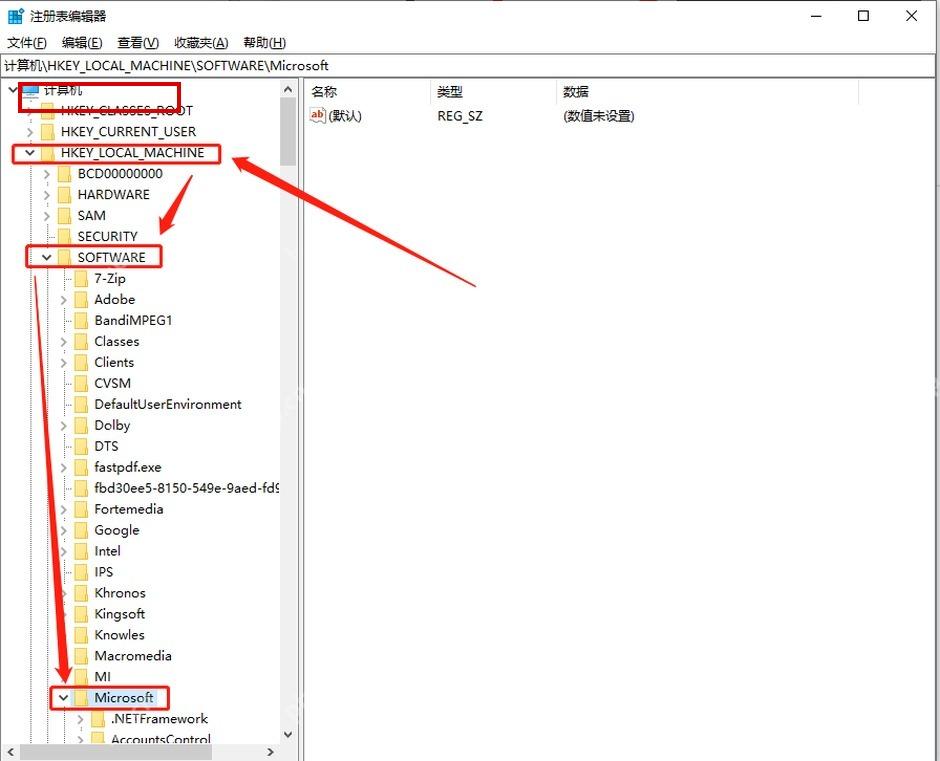Collapse the Microsoft key
The width and height of the screenshot is (940, 761).
point(64,697)
